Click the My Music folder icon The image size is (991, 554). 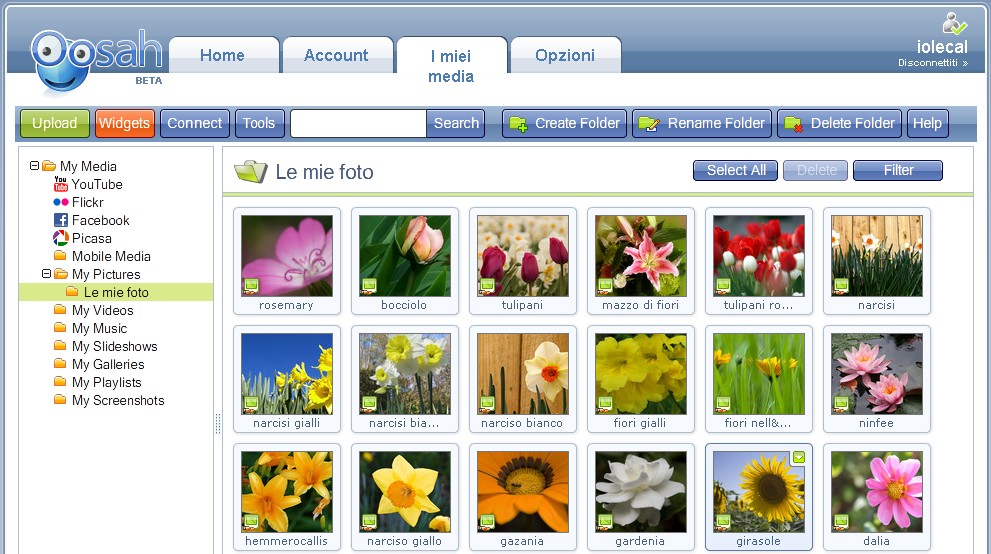[60, 328]
